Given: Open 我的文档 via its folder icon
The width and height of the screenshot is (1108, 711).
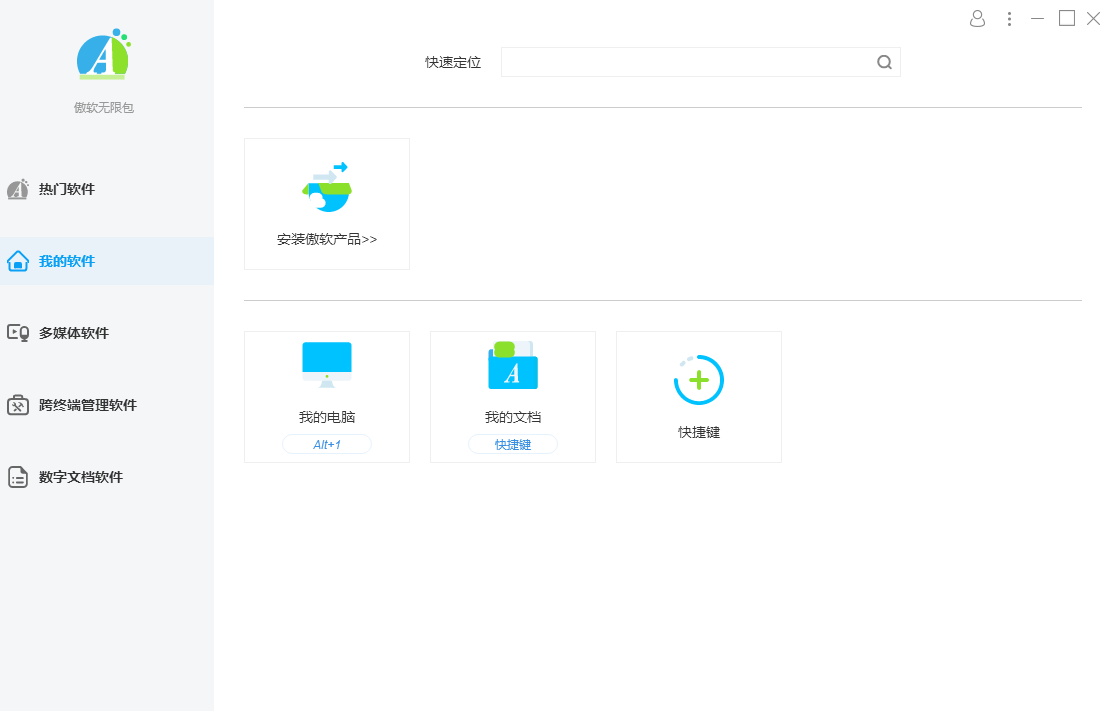Looking at the screenshot, I should [x=512, y=367].
